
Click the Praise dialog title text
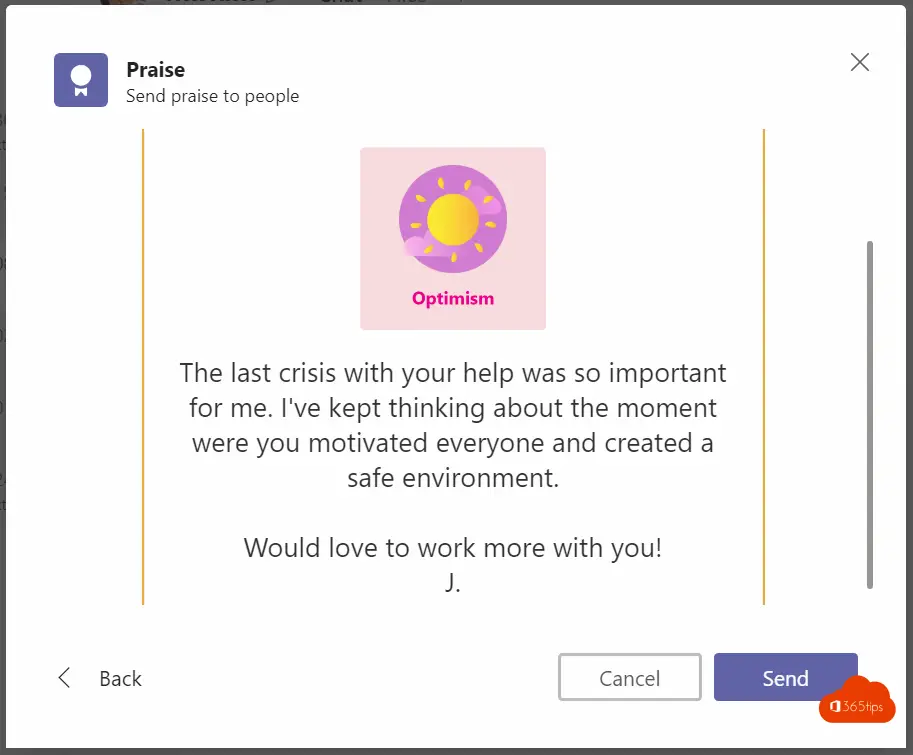click(x=155, y=70)
